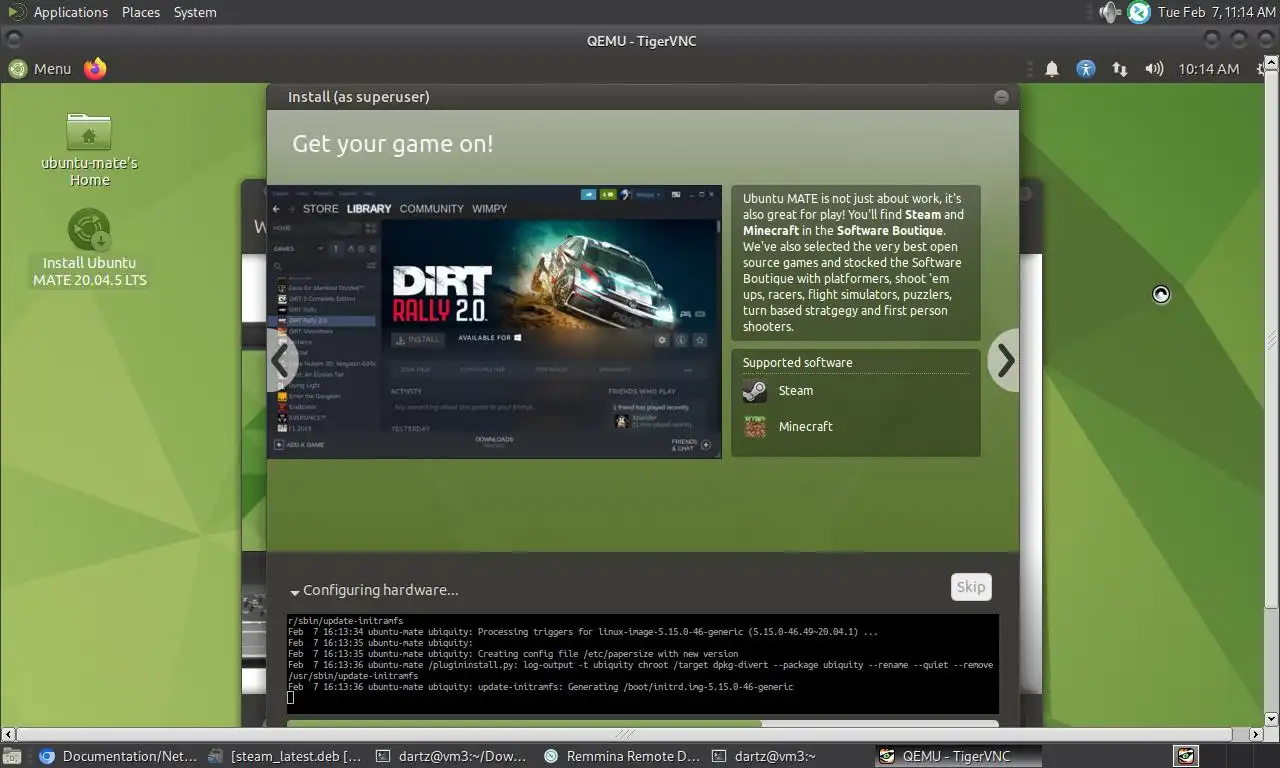Select QEMU - TigerVNC taskbar entry
This screenshot has width=1280, height=768.
tap(957, 756)
